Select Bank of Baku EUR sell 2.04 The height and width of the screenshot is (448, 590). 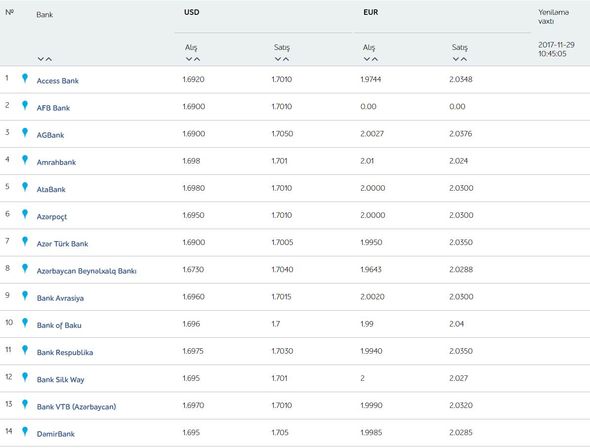point(456,324)
